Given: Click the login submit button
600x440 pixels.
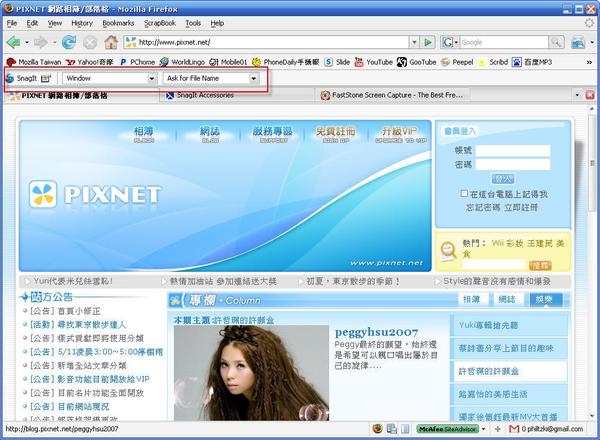Looking at the screenshot, I should [502, 179].
